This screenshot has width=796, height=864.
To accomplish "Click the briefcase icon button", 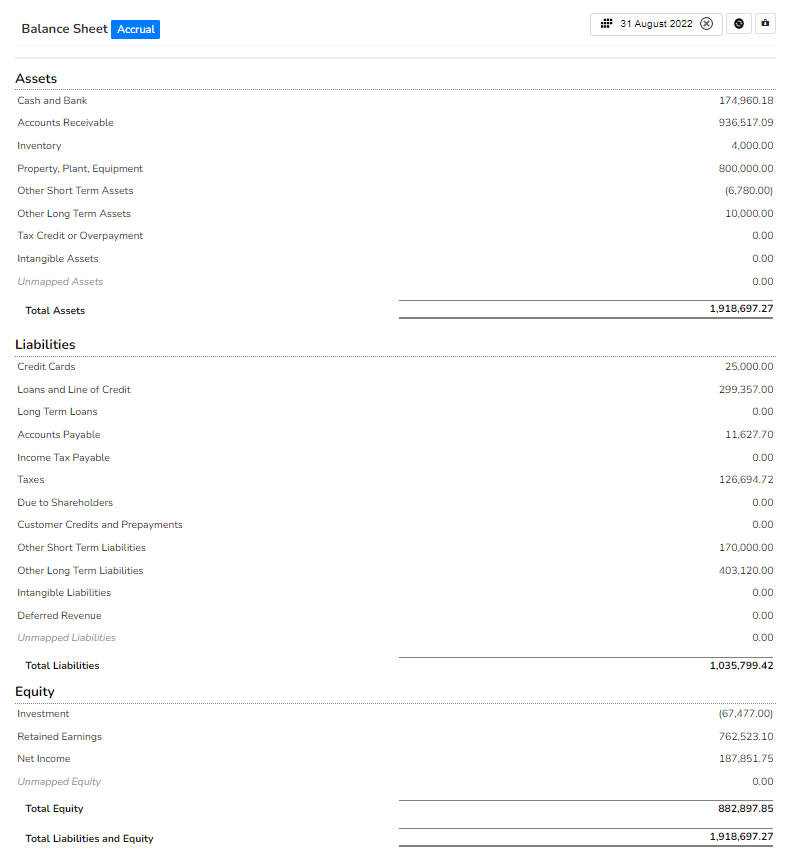I will pyautogui.click(x=765, y=24).
